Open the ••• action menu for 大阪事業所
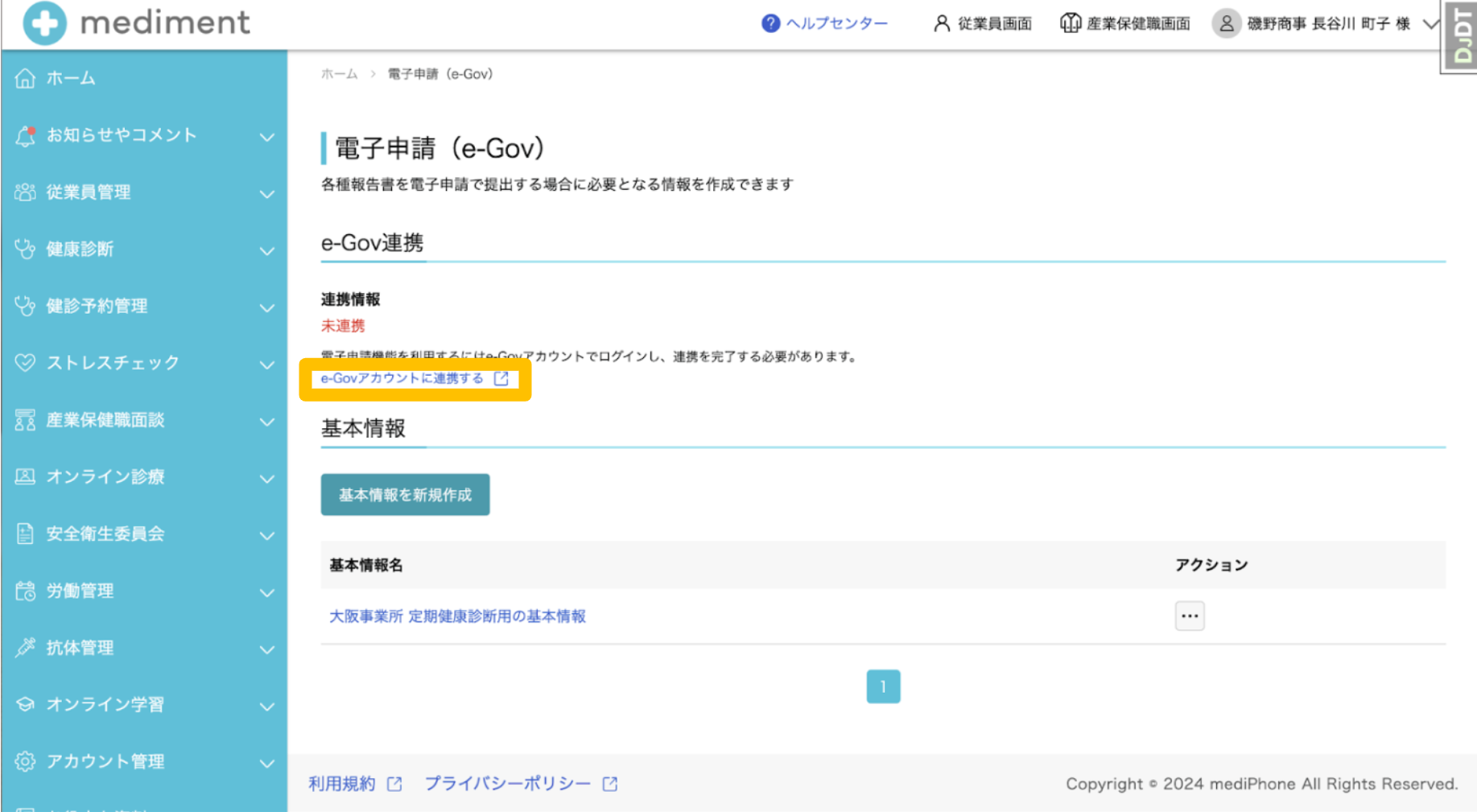Screen dimensions: 1477x812 coord(1190,616)
